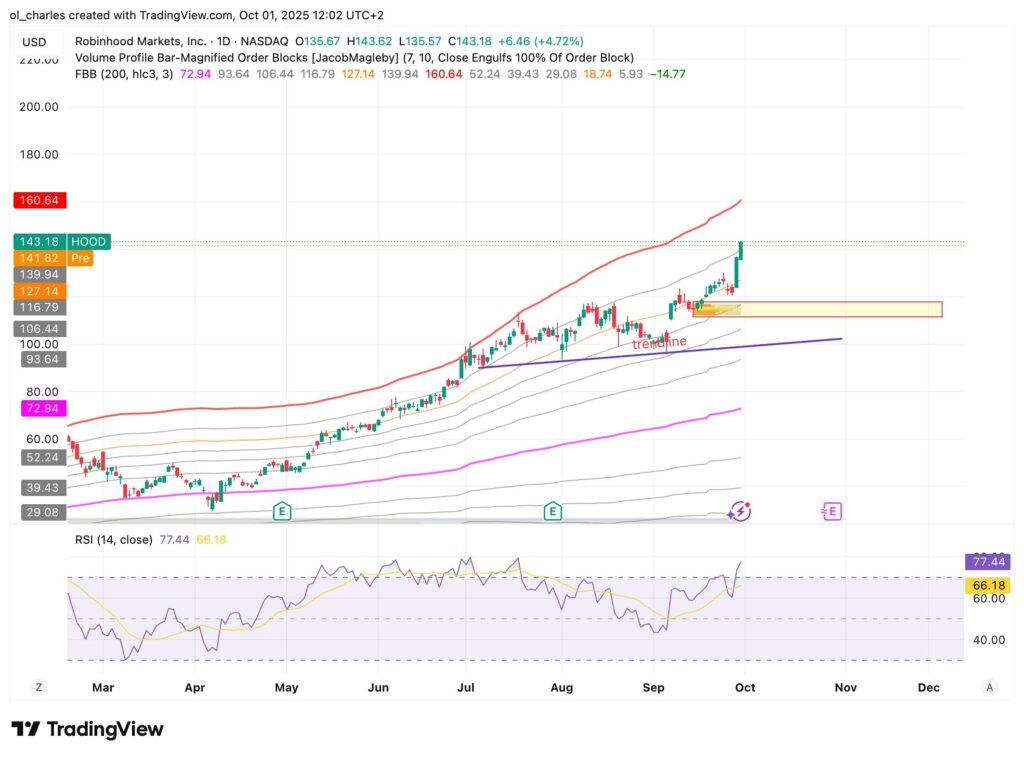This screenshot has width=1024, height=758.
Task: Click the red 160.64 price label
Action: 40,200
